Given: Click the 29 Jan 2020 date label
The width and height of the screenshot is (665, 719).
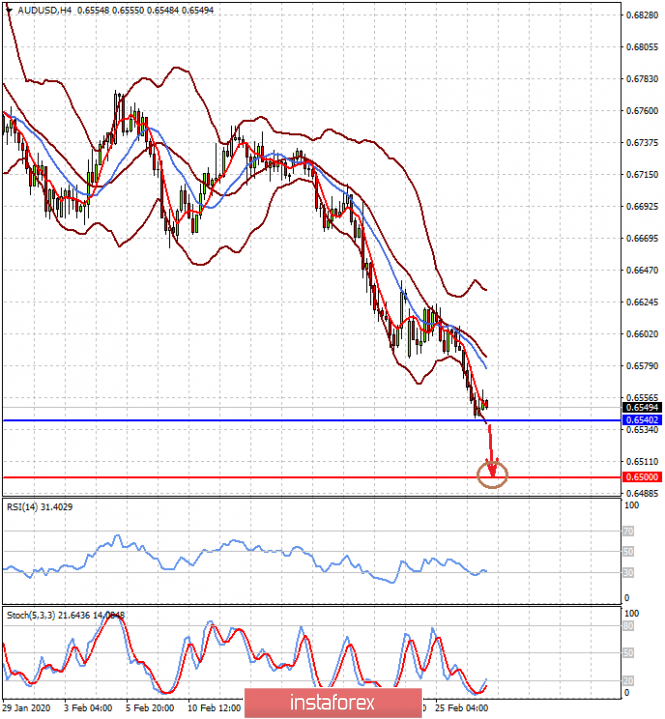Looking at the screenshot, I should (29, 706).
